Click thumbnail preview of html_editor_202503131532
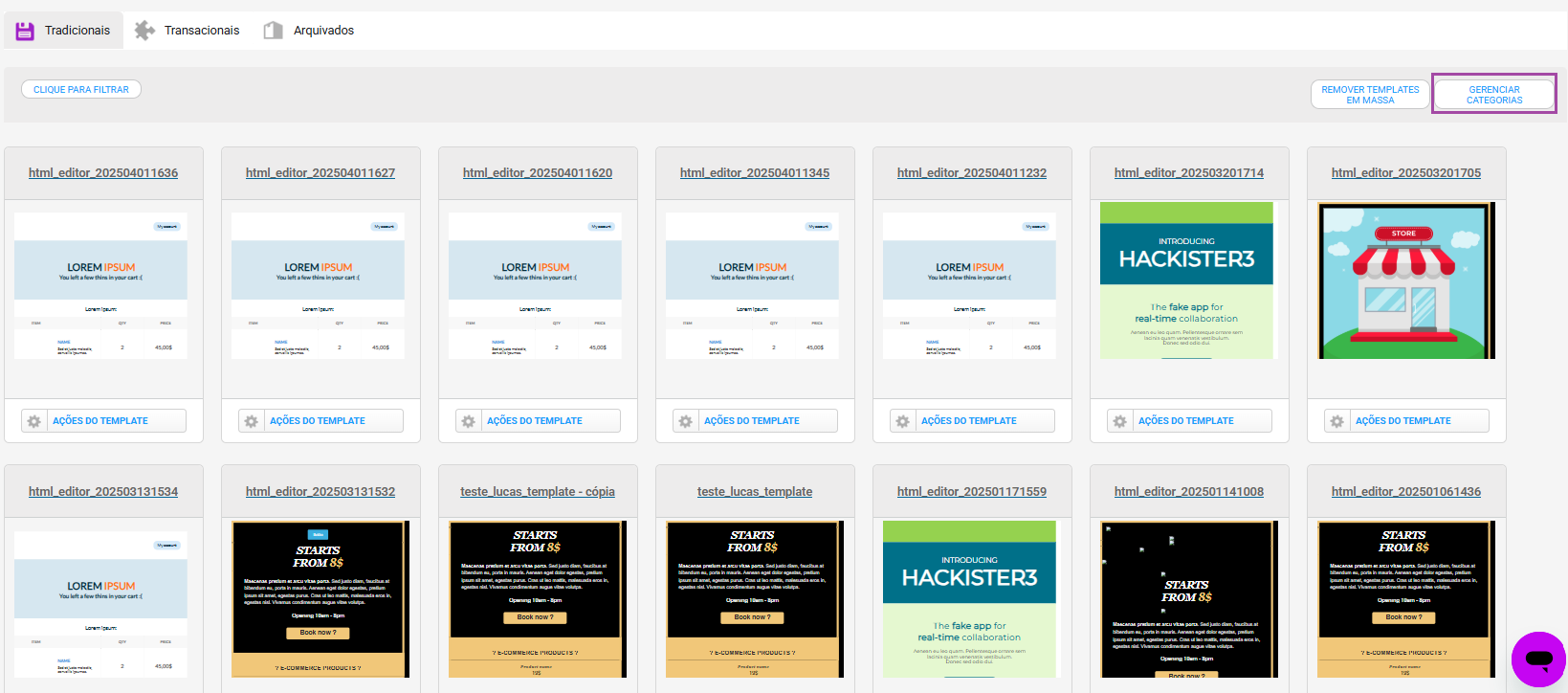This screenshot has height=693, width=1568. point(320,599)
